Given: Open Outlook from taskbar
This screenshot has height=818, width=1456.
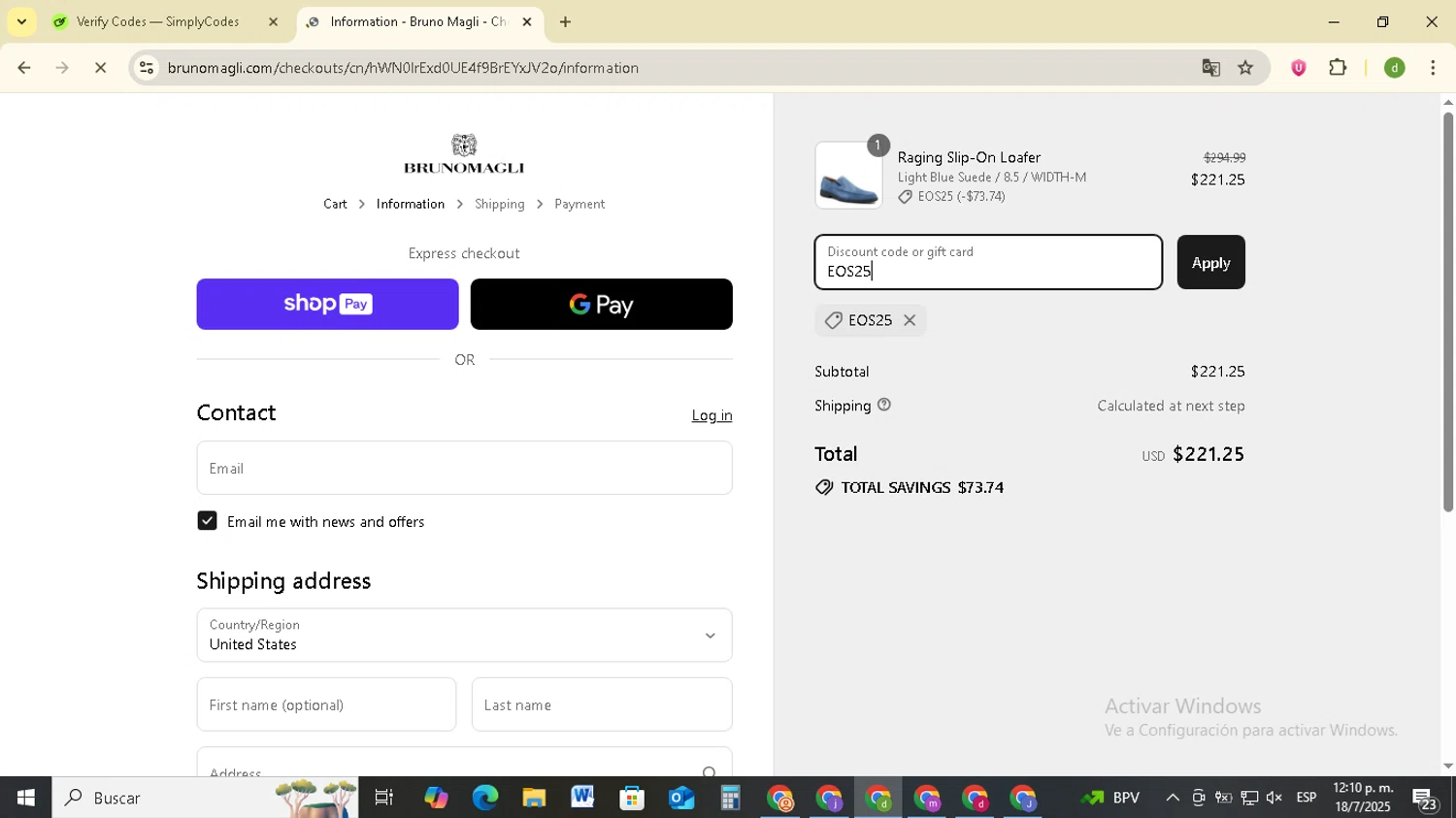Looking at the screenshot, I should point(681,798).
